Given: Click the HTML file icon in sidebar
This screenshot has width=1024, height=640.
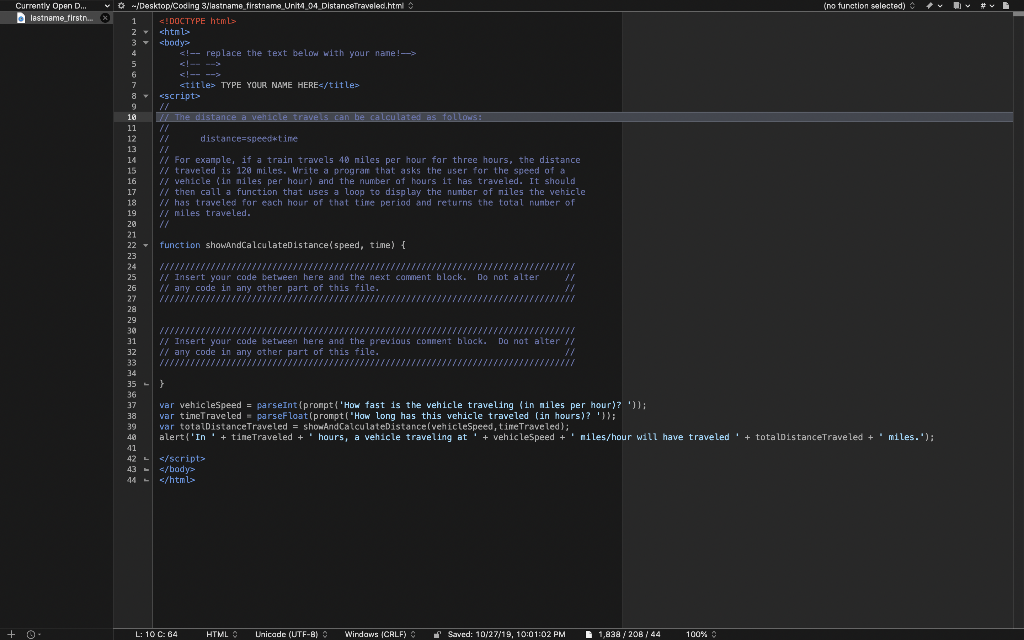Looking at the screenshot, I should (21, 18).
